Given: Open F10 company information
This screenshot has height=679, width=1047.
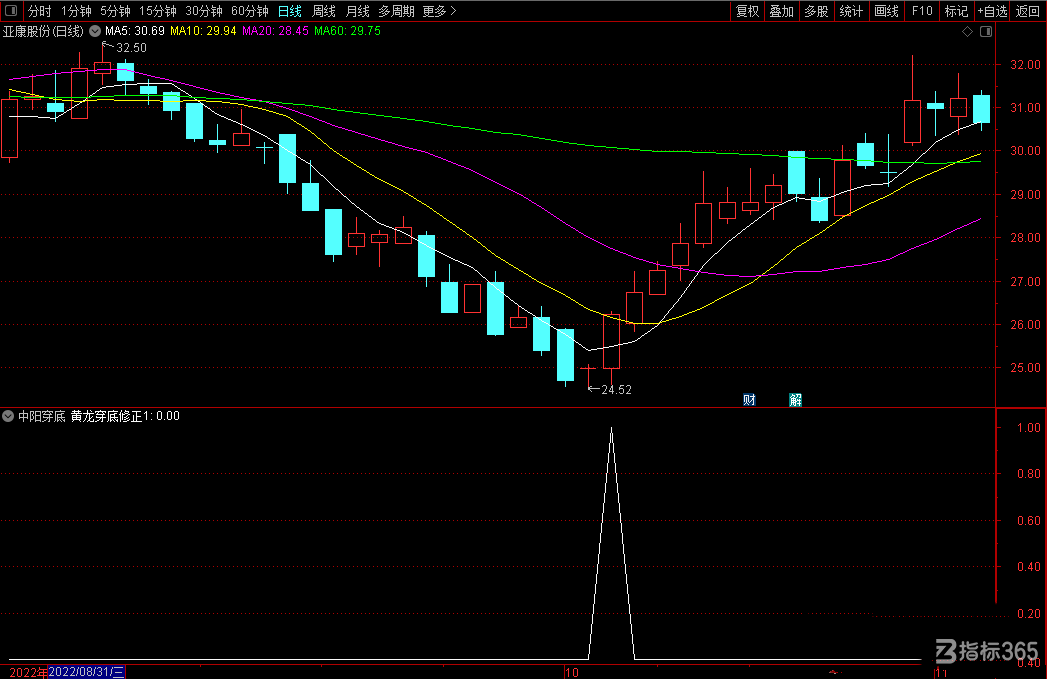Looking at the screenshot, I should coord(922,11).
